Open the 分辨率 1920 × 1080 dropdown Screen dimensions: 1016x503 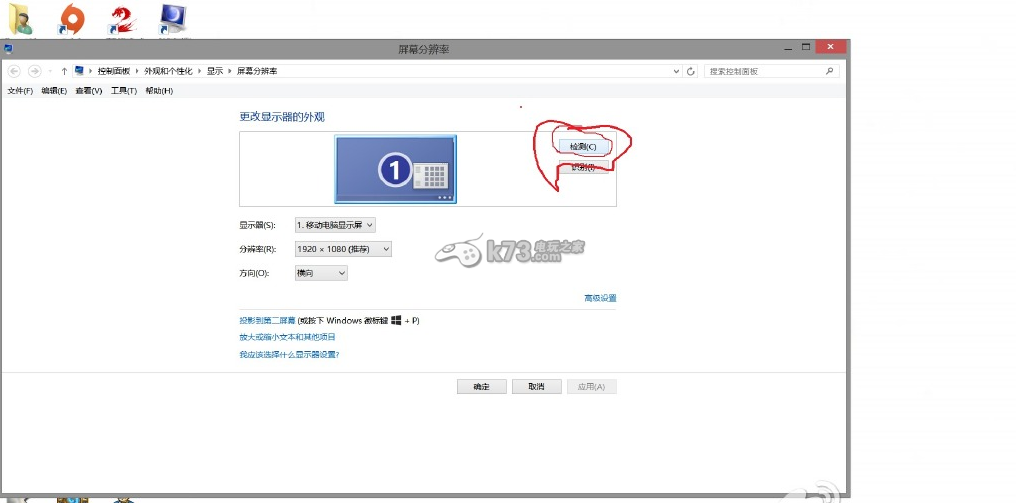click(343, 249)
